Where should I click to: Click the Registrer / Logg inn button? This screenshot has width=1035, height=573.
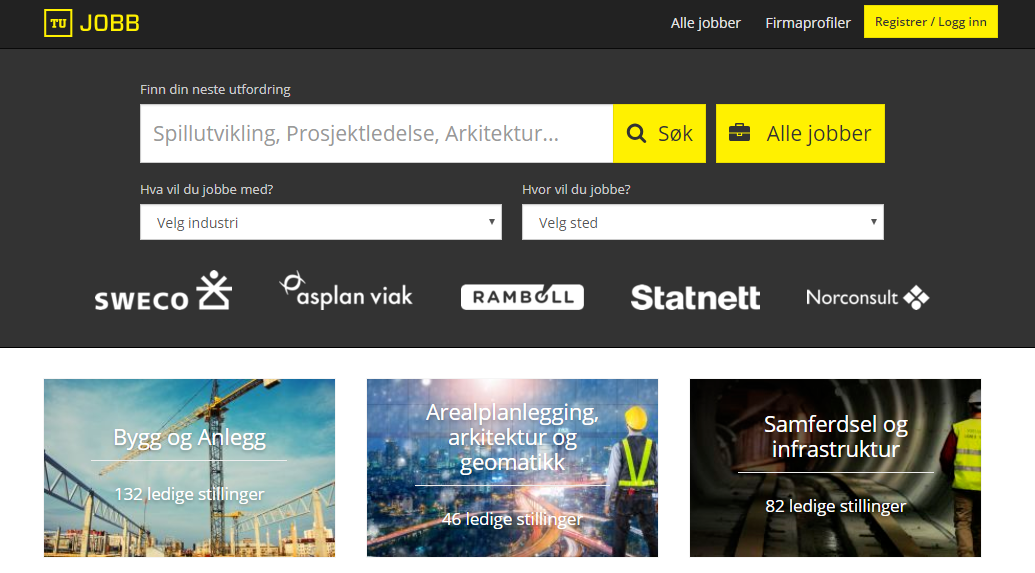click(x=931, y=22)
